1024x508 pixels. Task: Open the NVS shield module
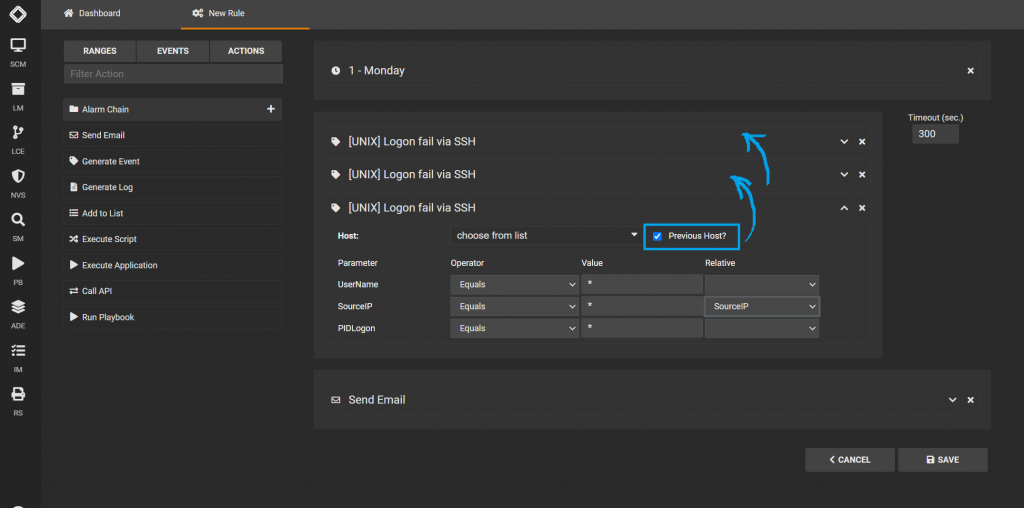pyautogui.click(x=18, y=183)
